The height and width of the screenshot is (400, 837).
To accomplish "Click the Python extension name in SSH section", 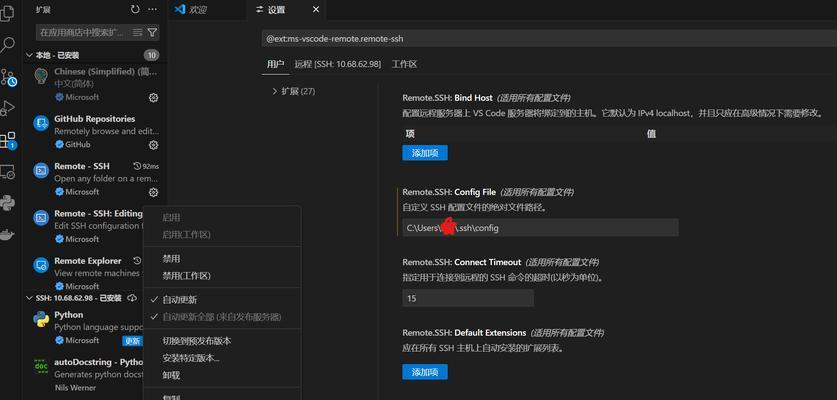I will 69,315.
